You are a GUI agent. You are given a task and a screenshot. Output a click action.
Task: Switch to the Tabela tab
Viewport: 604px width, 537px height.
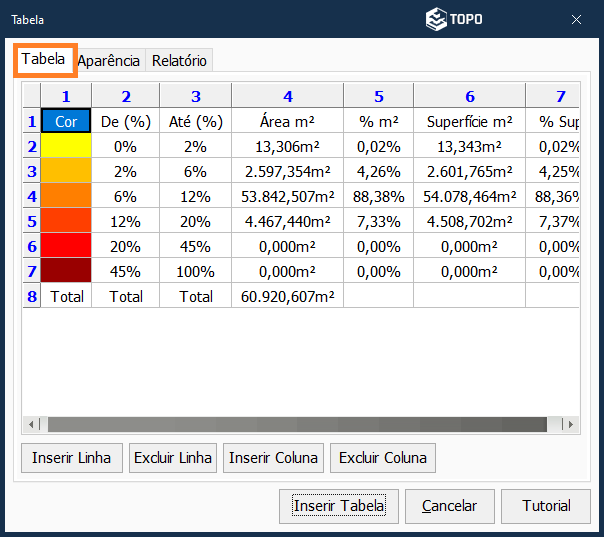(x=44, y=60)
